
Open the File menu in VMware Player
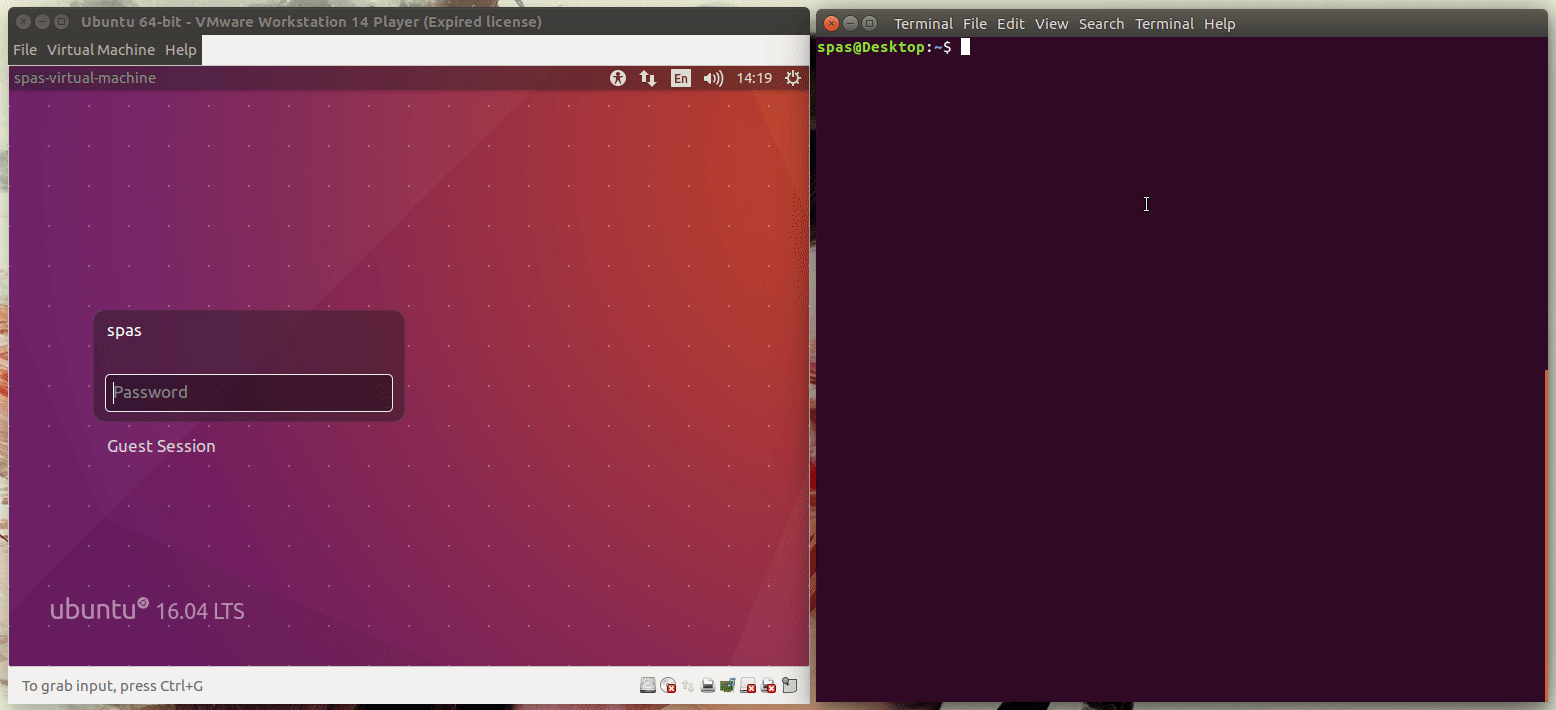point(24,49)
